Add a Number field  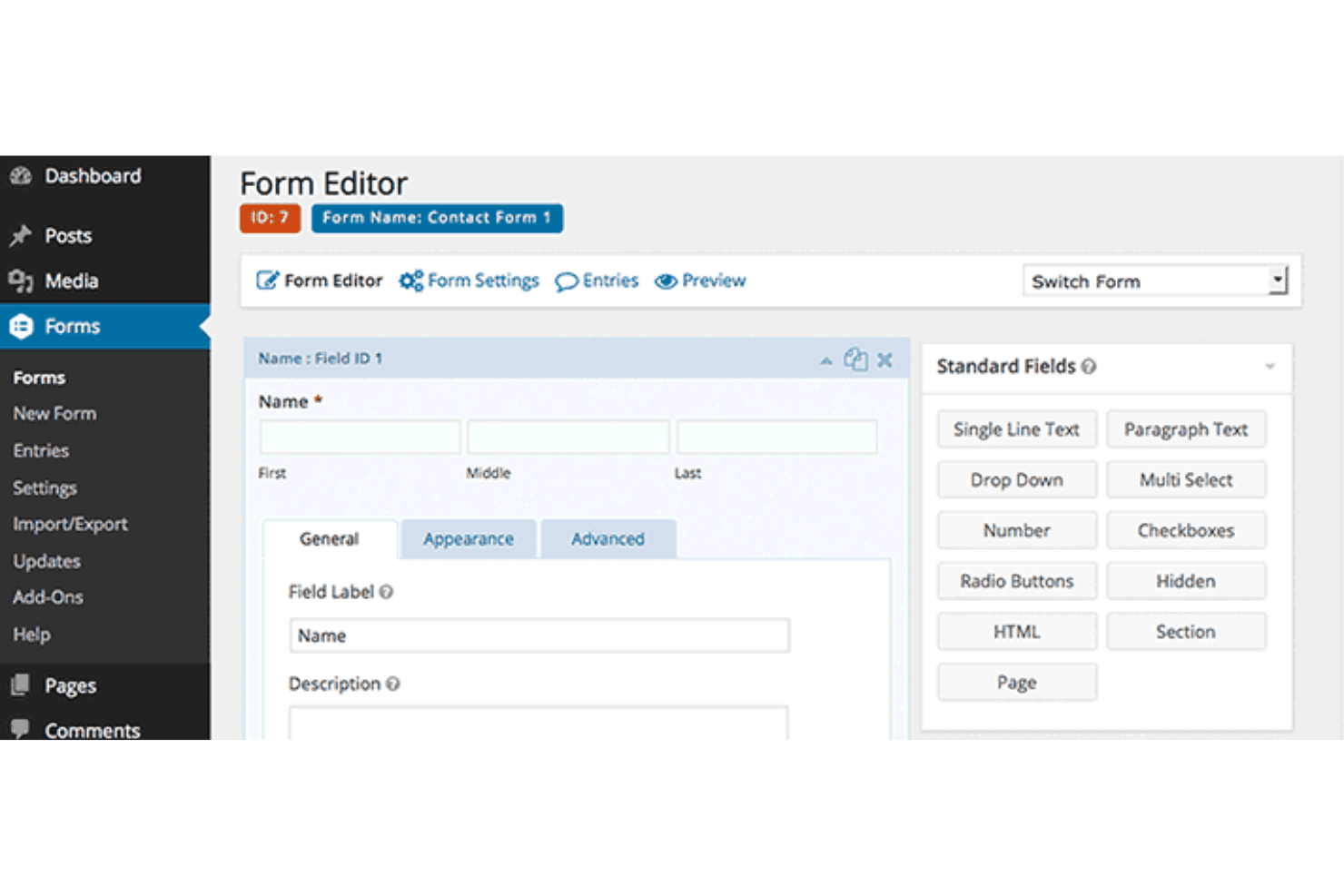[x=1017, y=530]
